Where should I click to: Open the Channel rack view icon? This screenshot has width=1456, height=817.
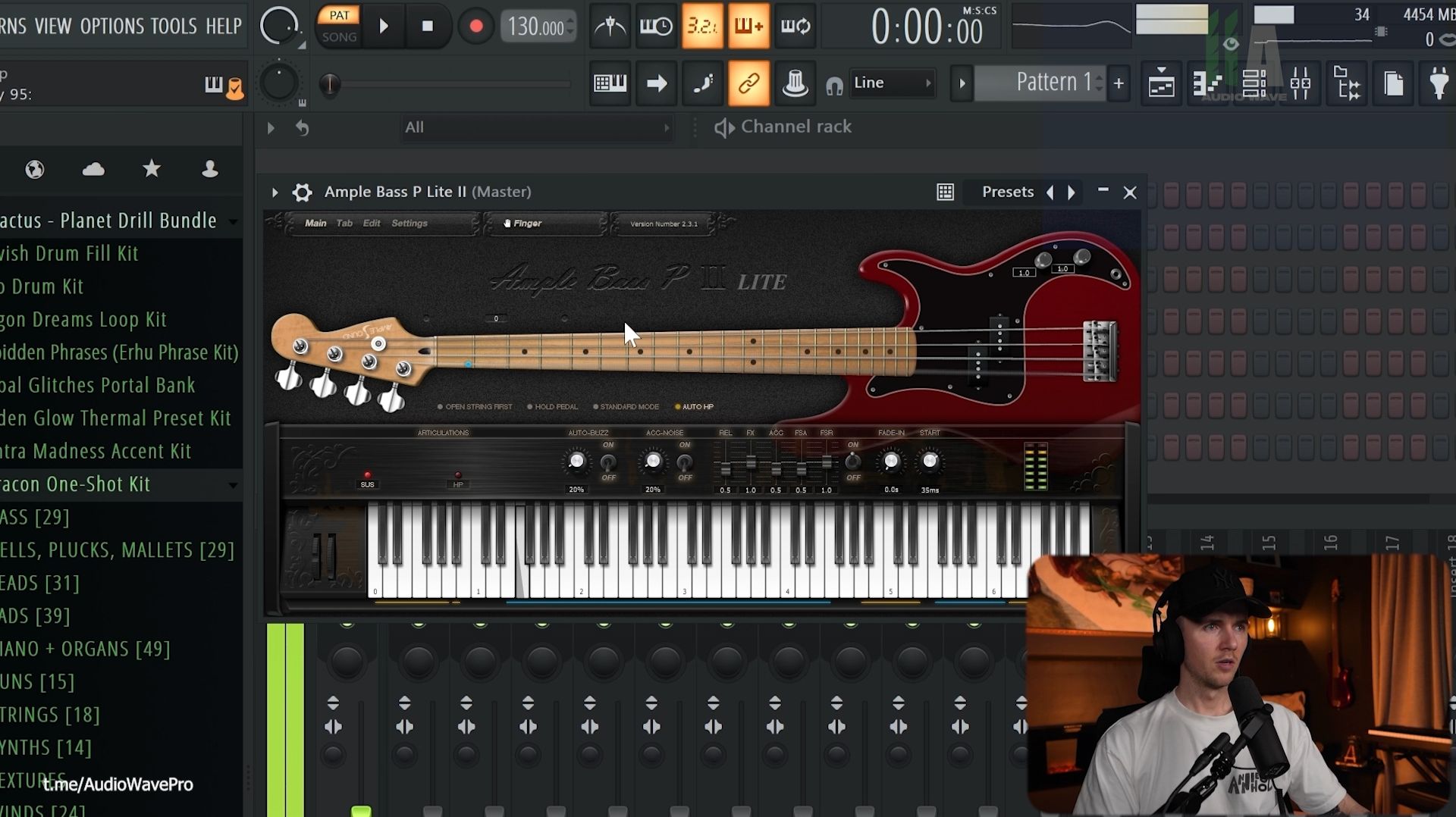pyautogui.click(x=1254, y=83)
